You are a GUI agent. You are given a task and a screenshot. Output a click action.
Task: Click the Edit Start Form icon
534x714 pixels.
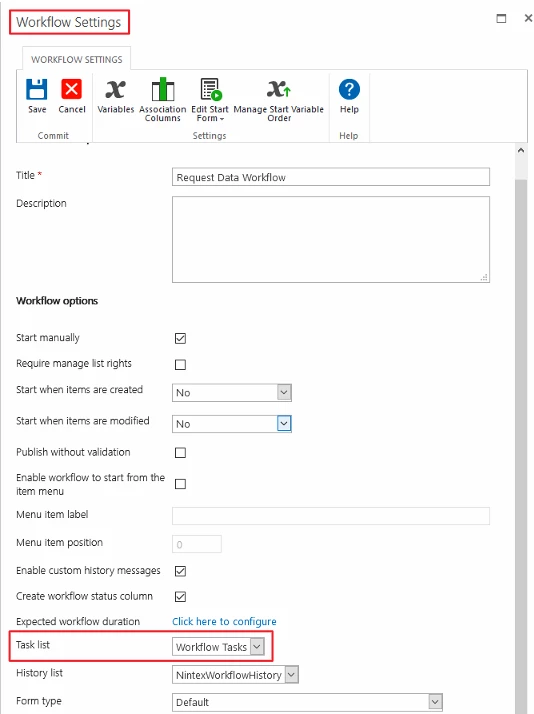click(211, 89)
